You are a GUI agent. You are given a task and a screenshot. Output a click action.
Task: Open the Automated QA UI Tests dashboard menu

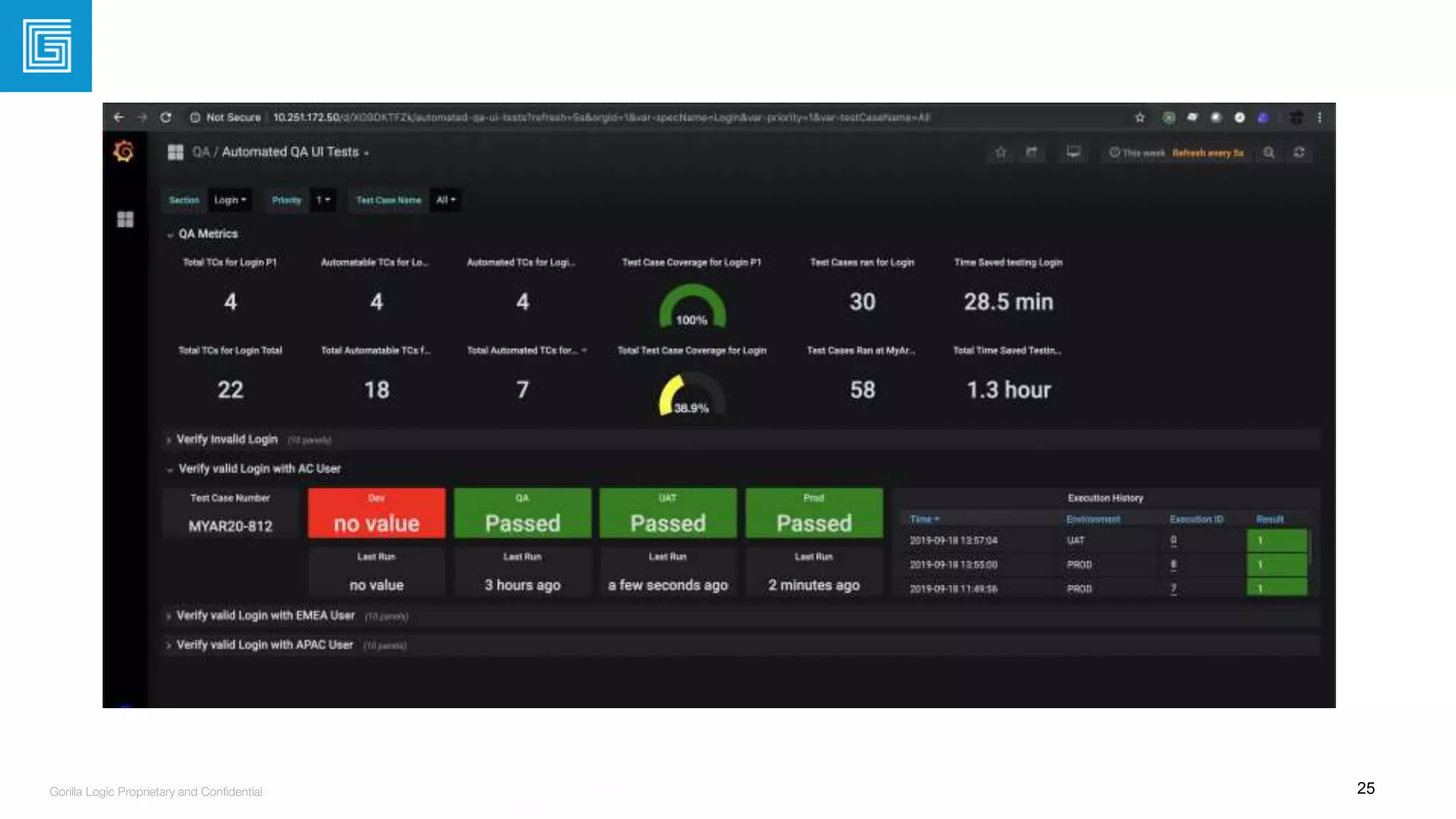pos(294,152)
